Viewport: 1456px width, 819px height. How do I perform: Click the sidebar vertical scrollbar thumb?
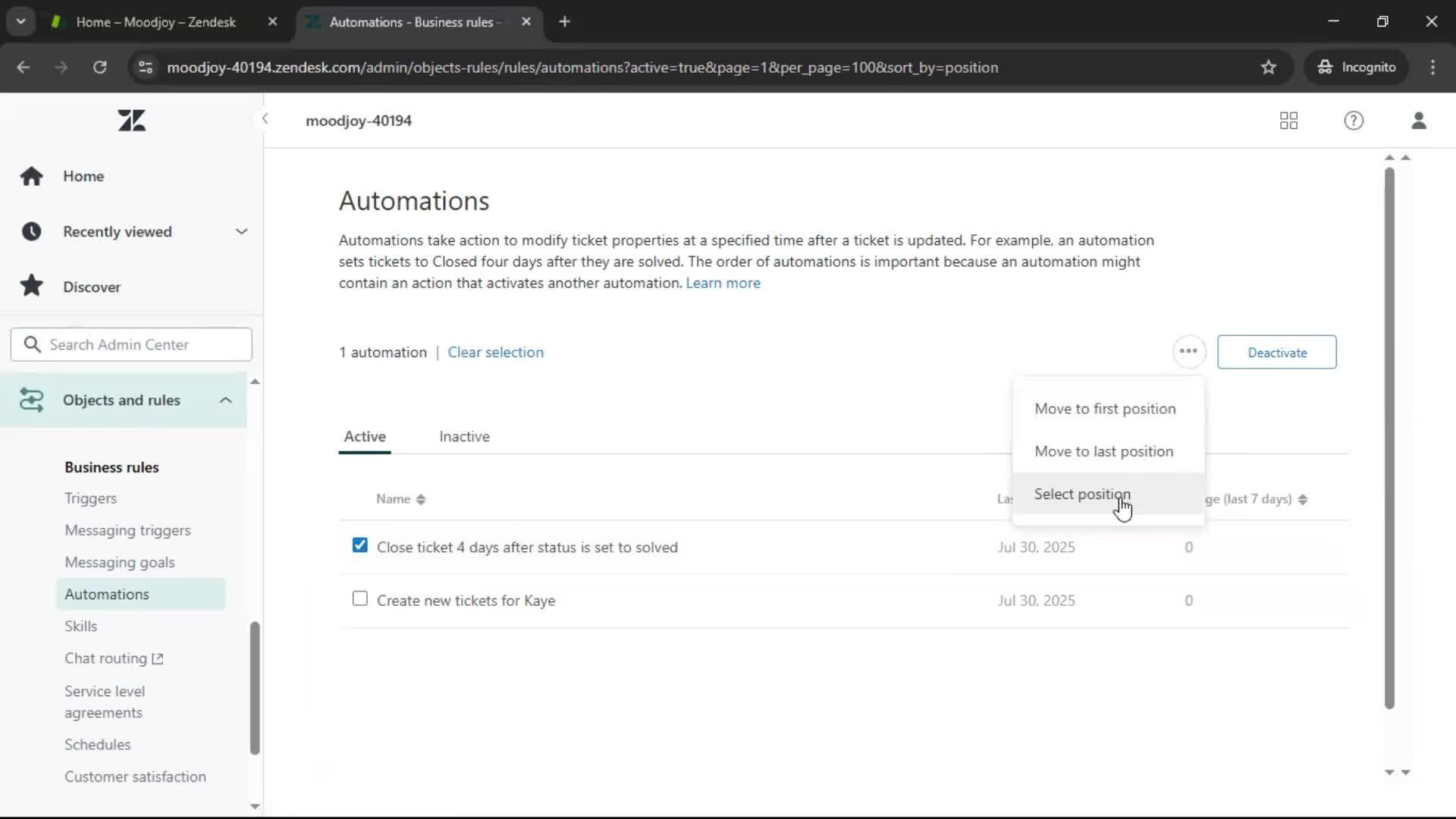[x=255, y=688]
